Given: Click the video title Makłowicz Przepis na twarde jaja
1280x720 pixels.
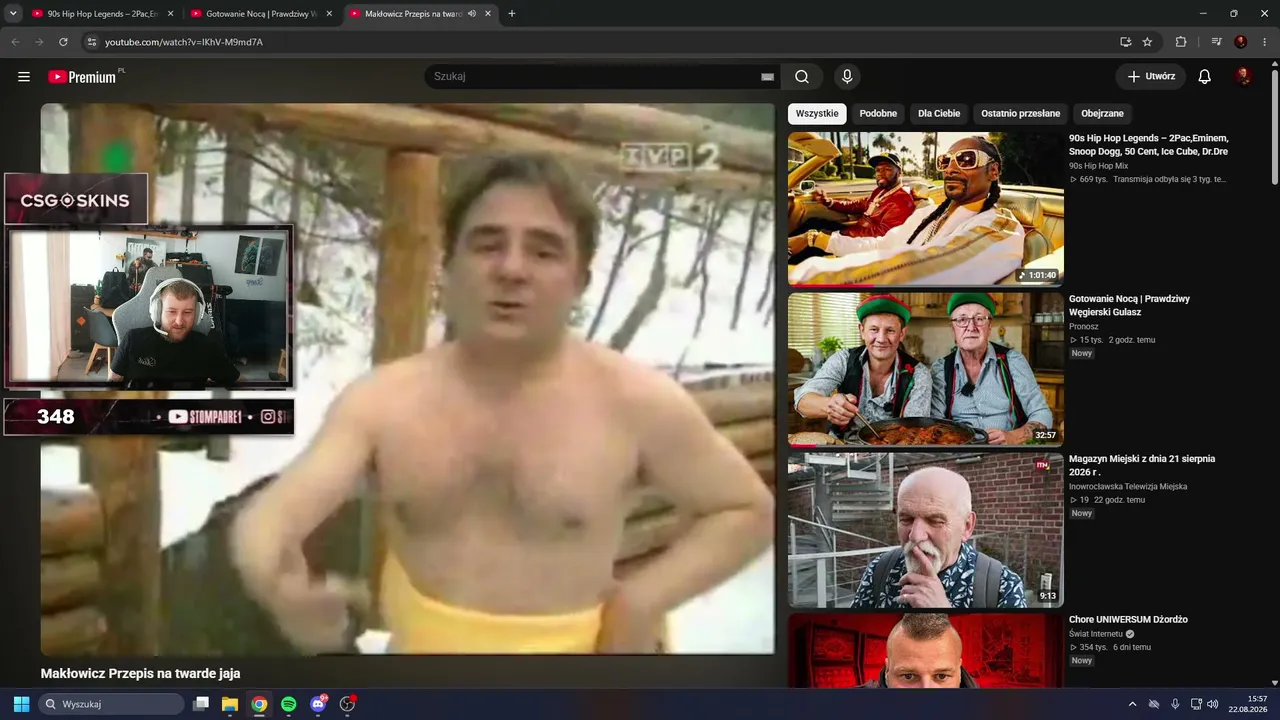Looking at the screenshot, I should pyautogui.click(x=140, y=674).
